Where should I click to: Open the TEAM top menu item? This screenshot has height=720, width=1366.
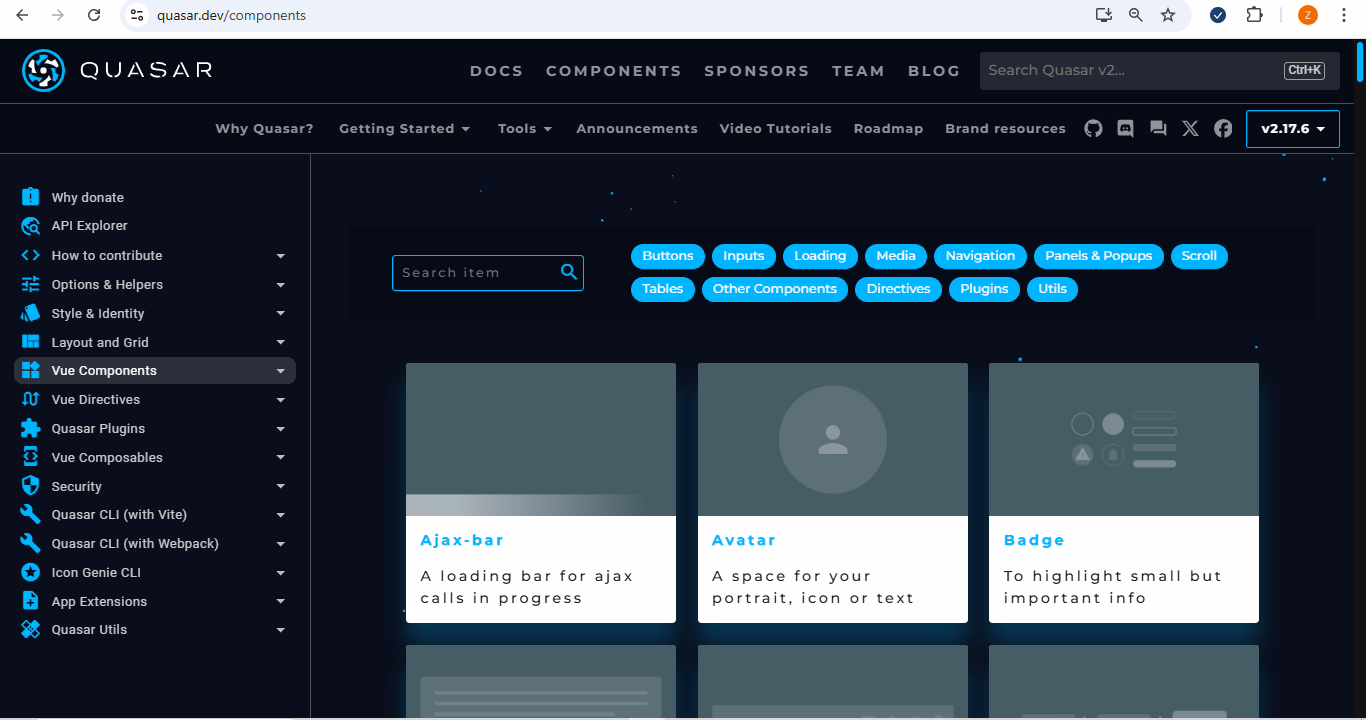(858, 71)
